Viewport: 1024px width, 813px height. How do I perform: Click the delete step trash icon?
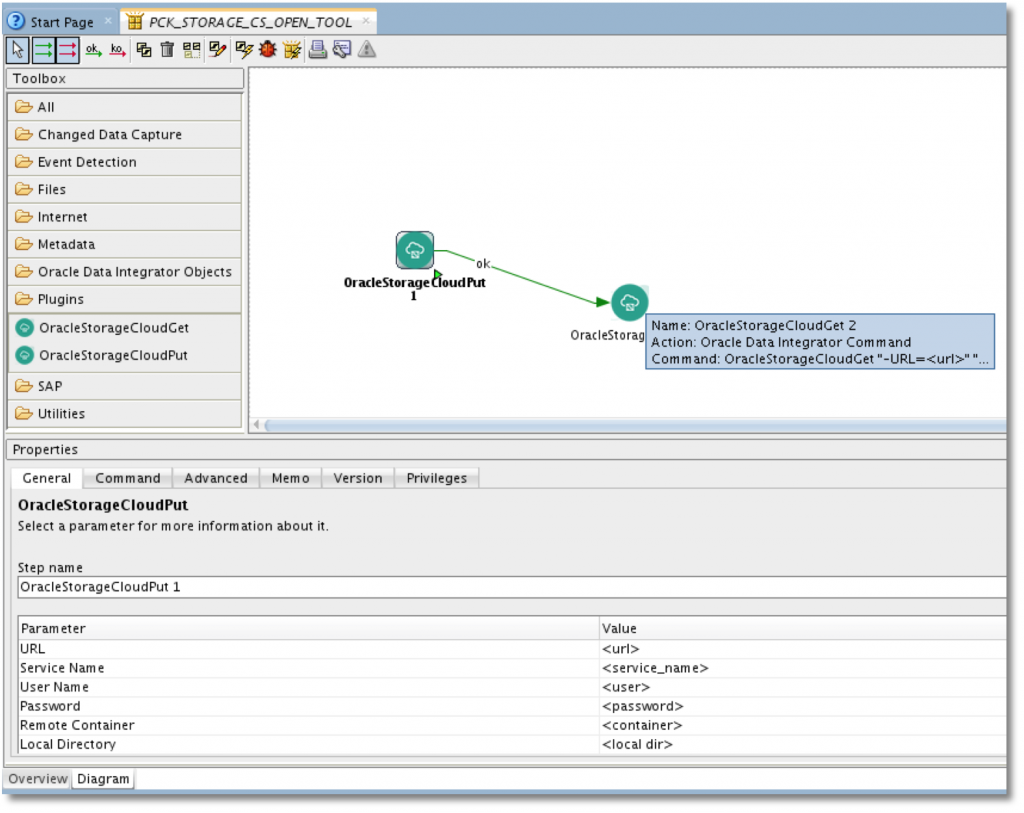point(167,48)
